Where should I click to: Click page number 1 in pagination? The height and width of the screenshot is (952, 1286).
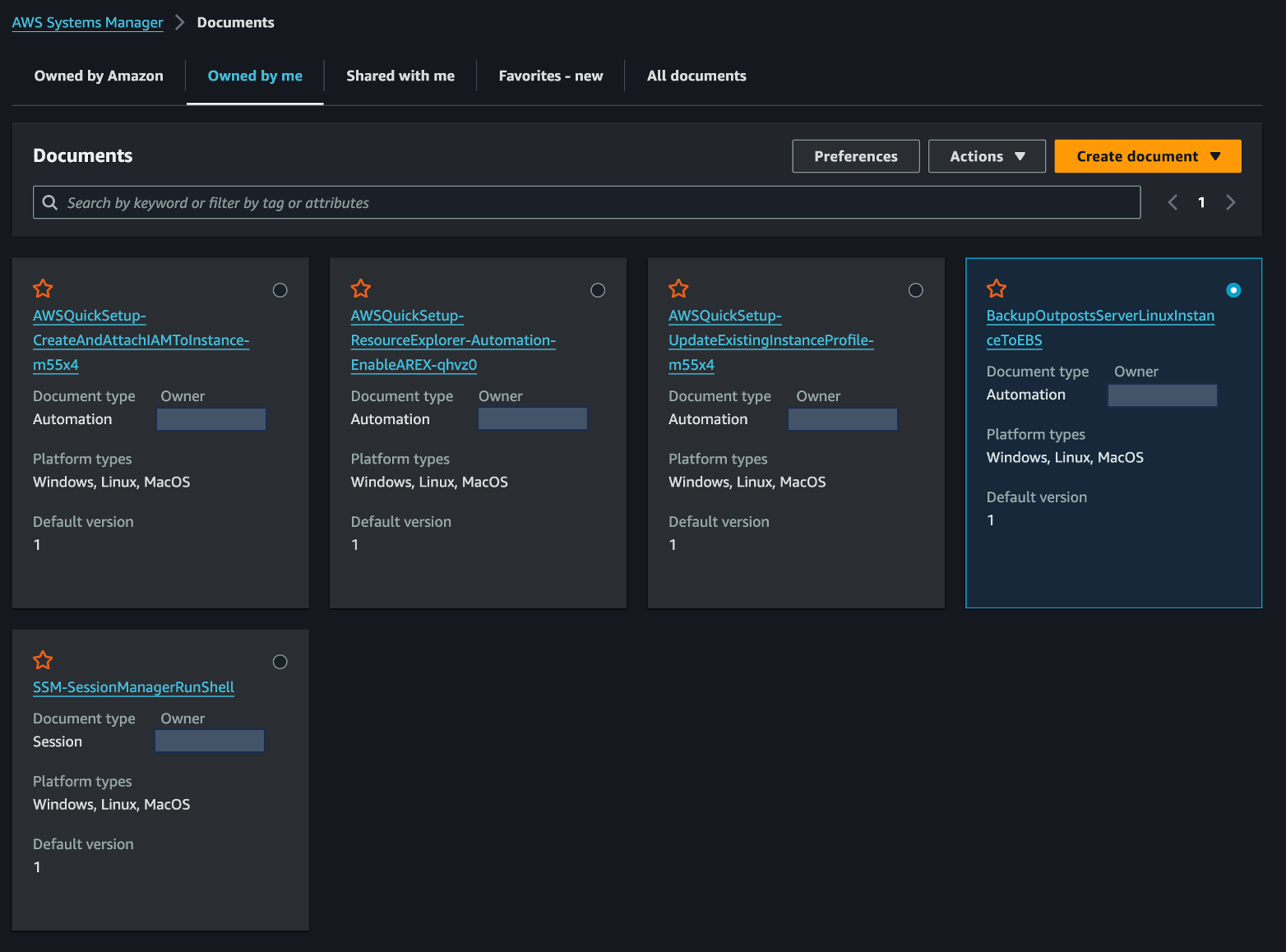(1201, 202)
